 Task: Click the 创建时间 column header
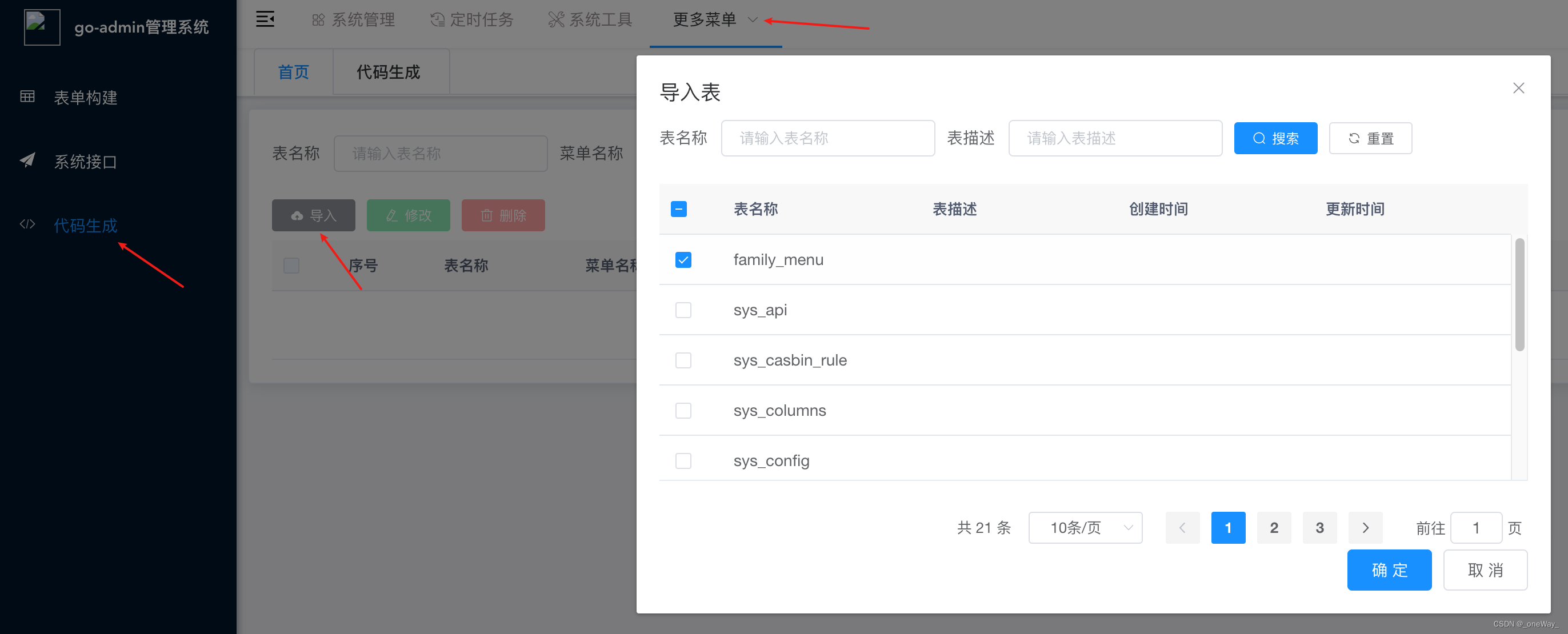1158,209
